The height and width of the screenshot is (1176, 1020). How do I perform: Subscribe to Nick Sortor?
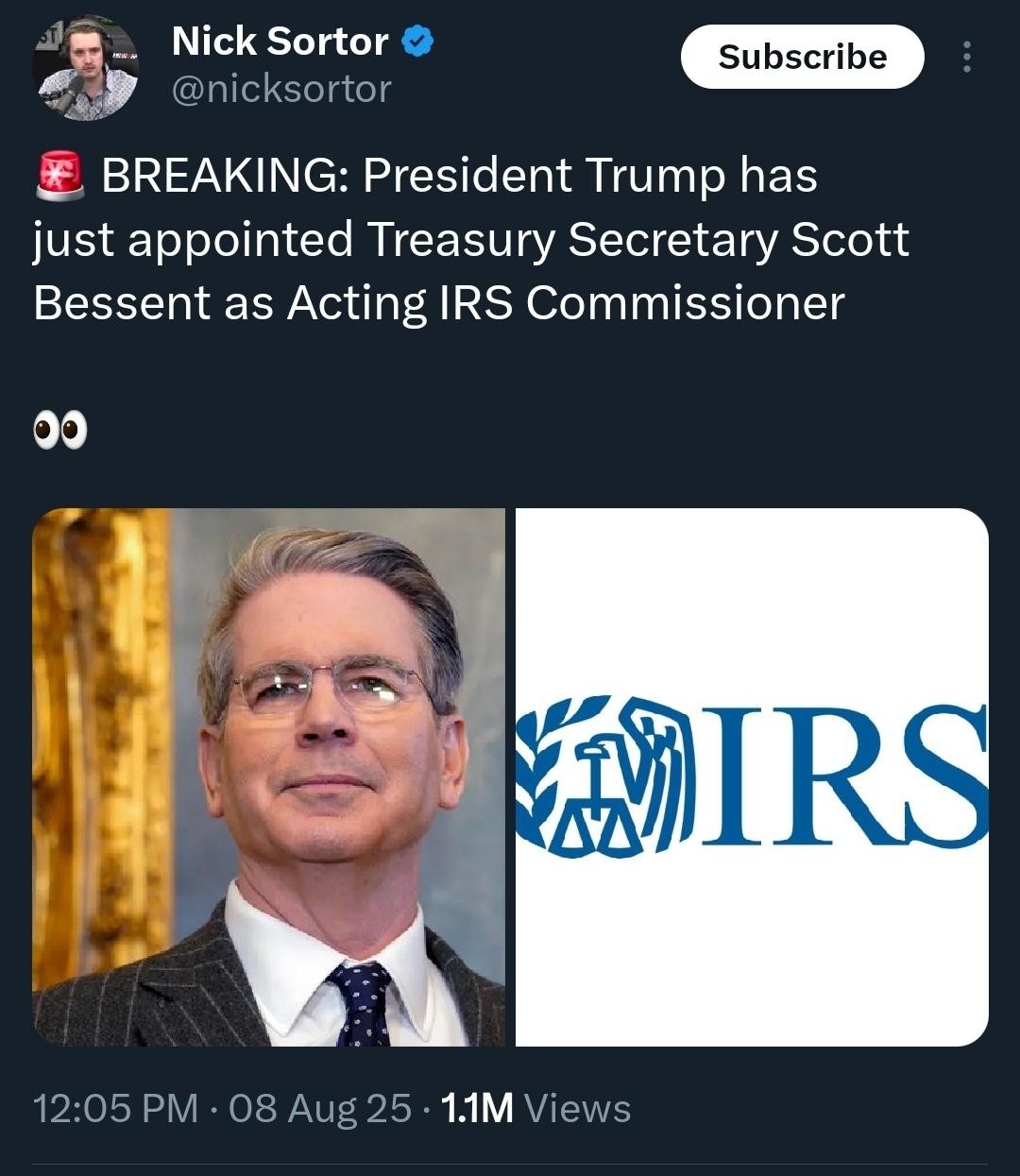pos(802,57)
